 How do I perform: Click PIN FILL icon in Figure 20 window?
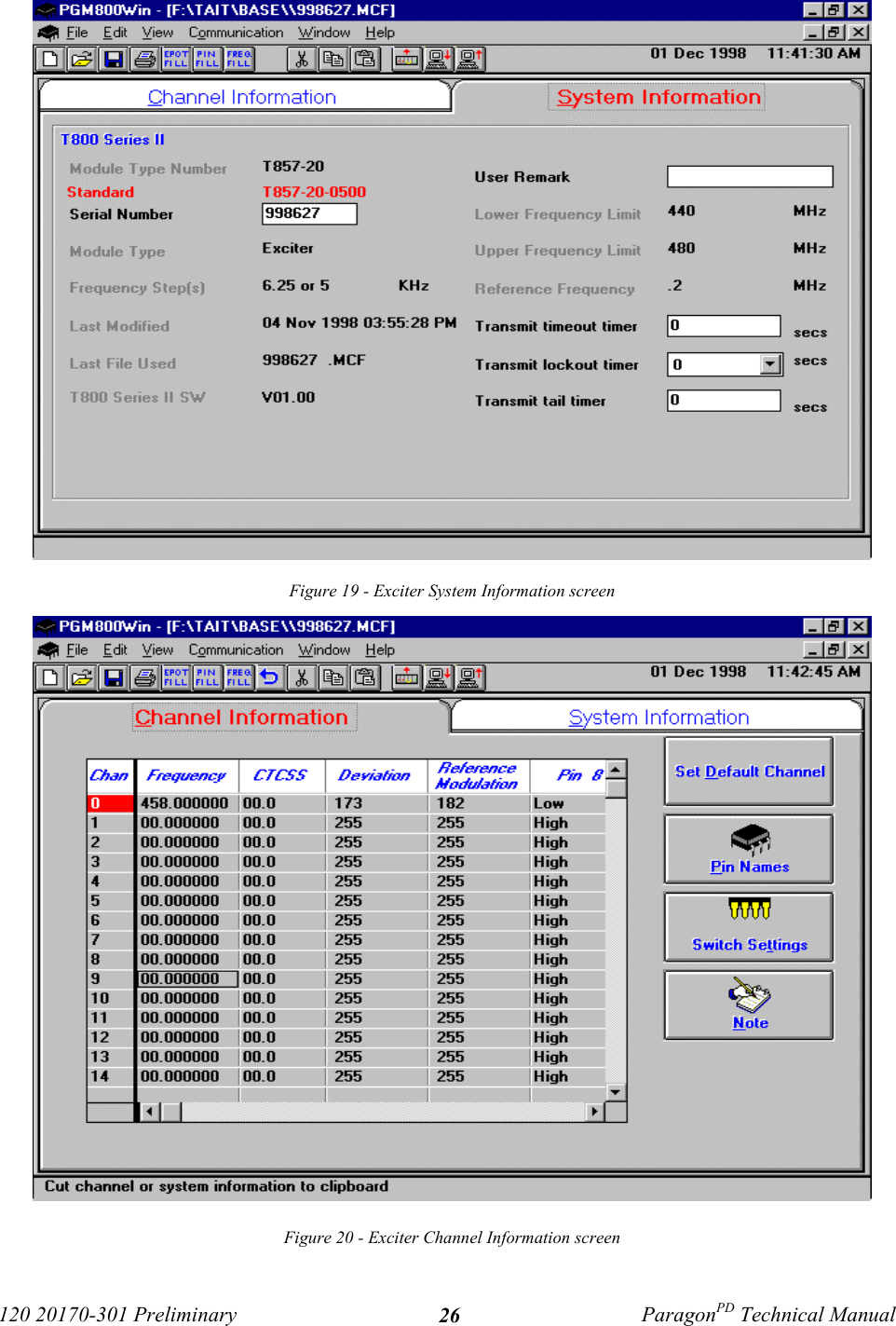[x=207, y=677]
